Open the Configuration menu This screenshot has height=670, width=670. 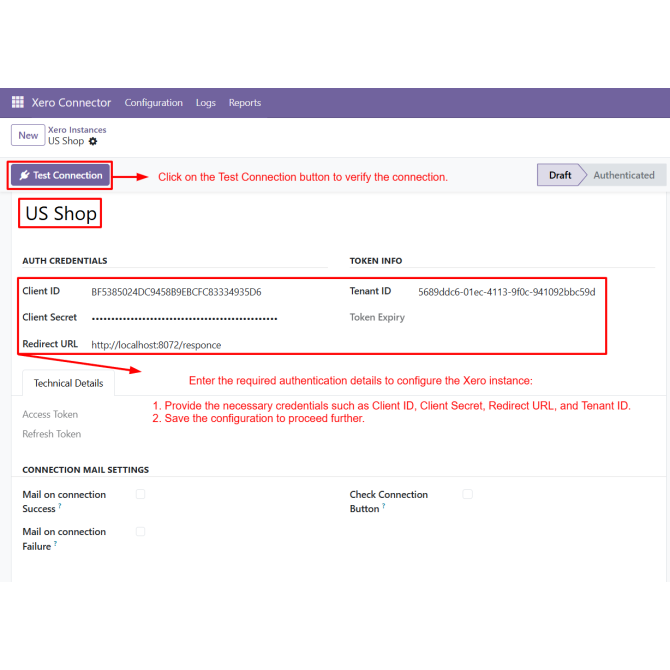click(153, 103)
